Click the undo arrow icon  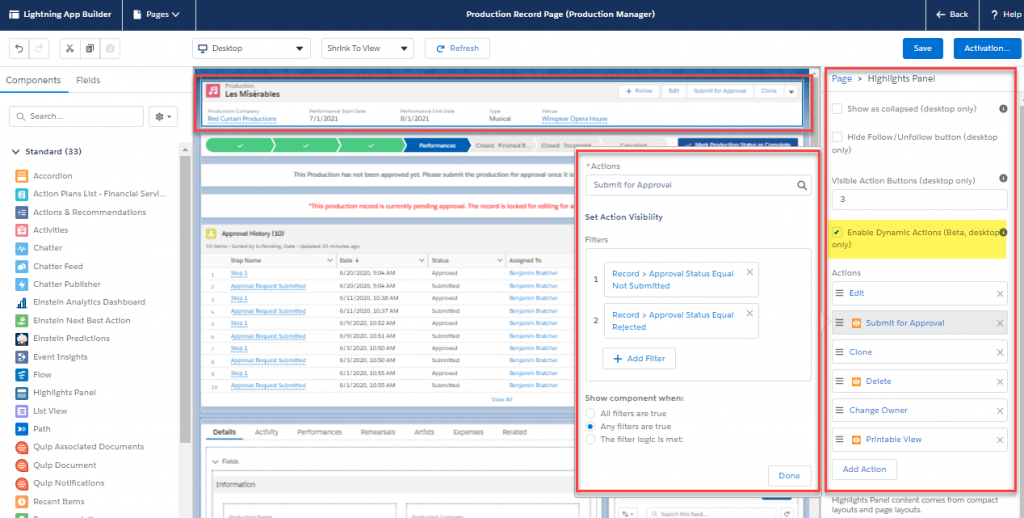(18, 48)
